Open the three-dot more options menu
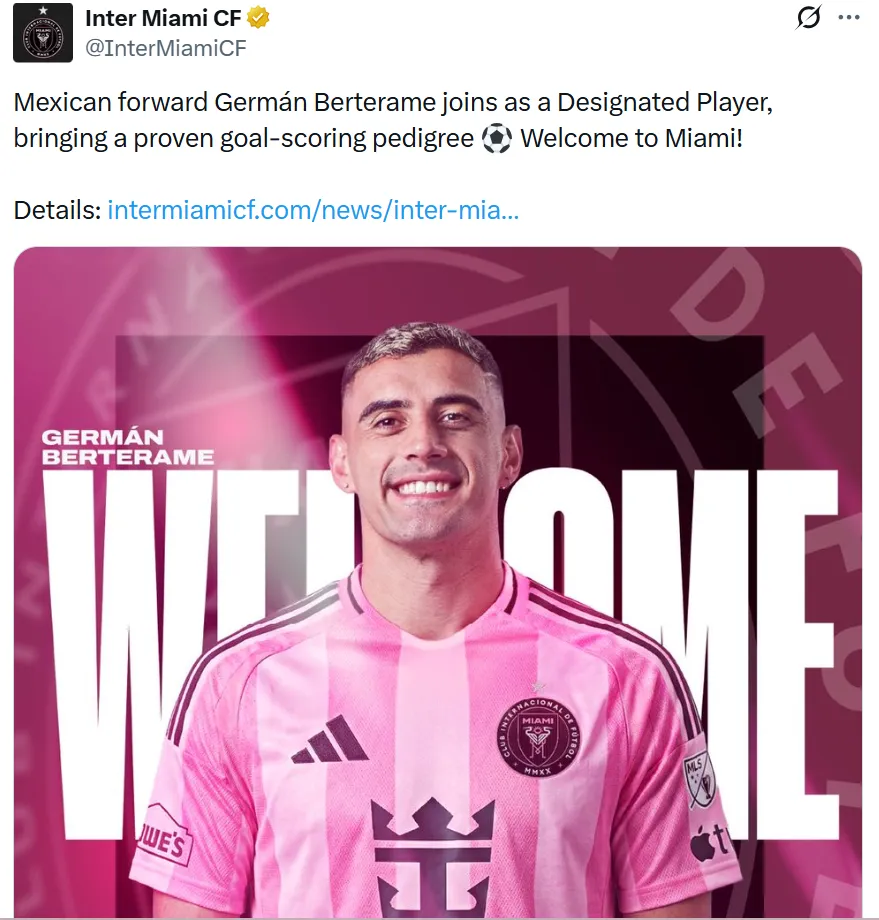 pyautogui.click(x=848, y=18)
